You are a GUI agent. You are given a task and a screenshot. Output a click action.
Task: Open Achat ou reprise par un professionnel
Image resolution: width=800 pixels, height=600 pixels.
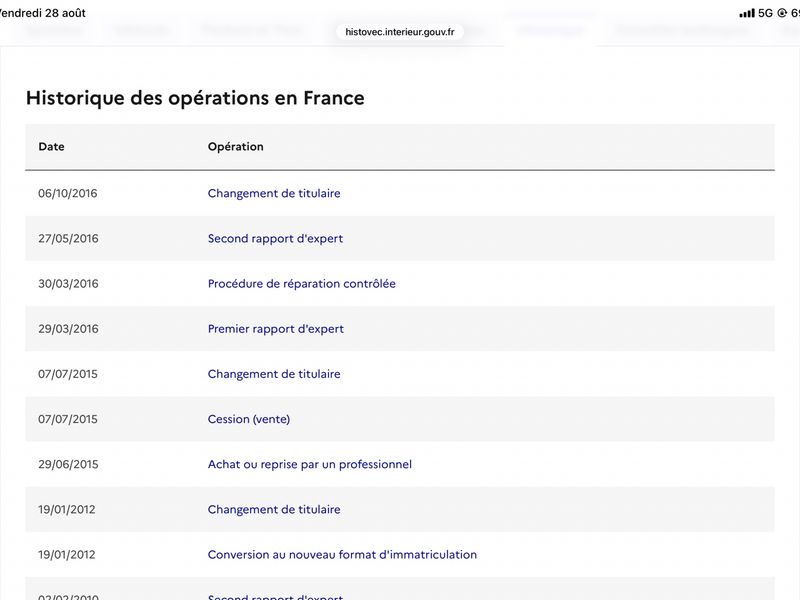(x=310, y=464)
